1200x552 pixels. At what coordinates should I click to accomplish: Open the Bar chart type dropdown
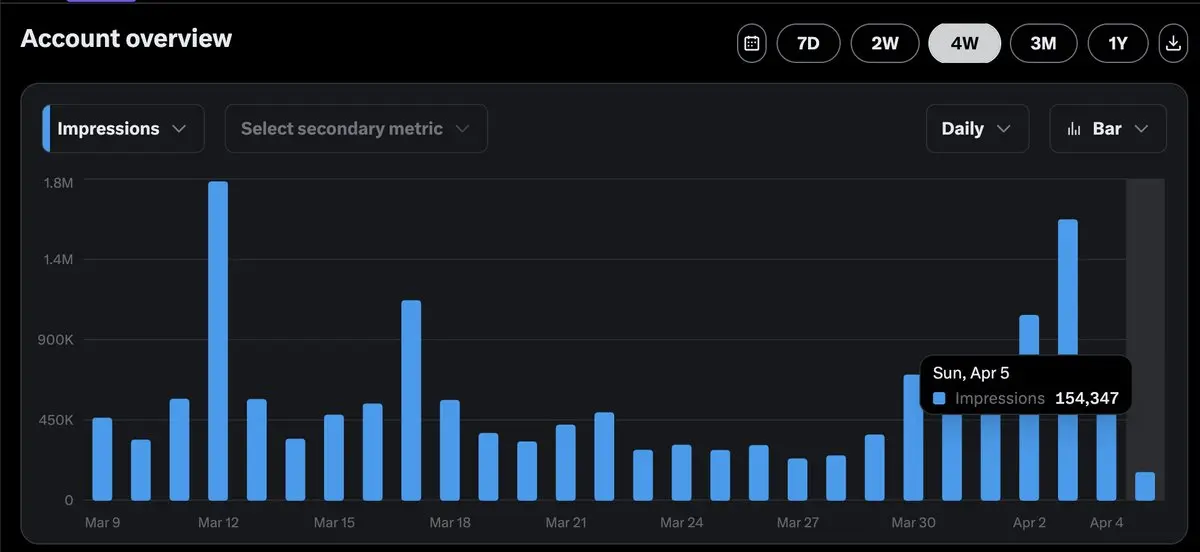(1107, 129)
